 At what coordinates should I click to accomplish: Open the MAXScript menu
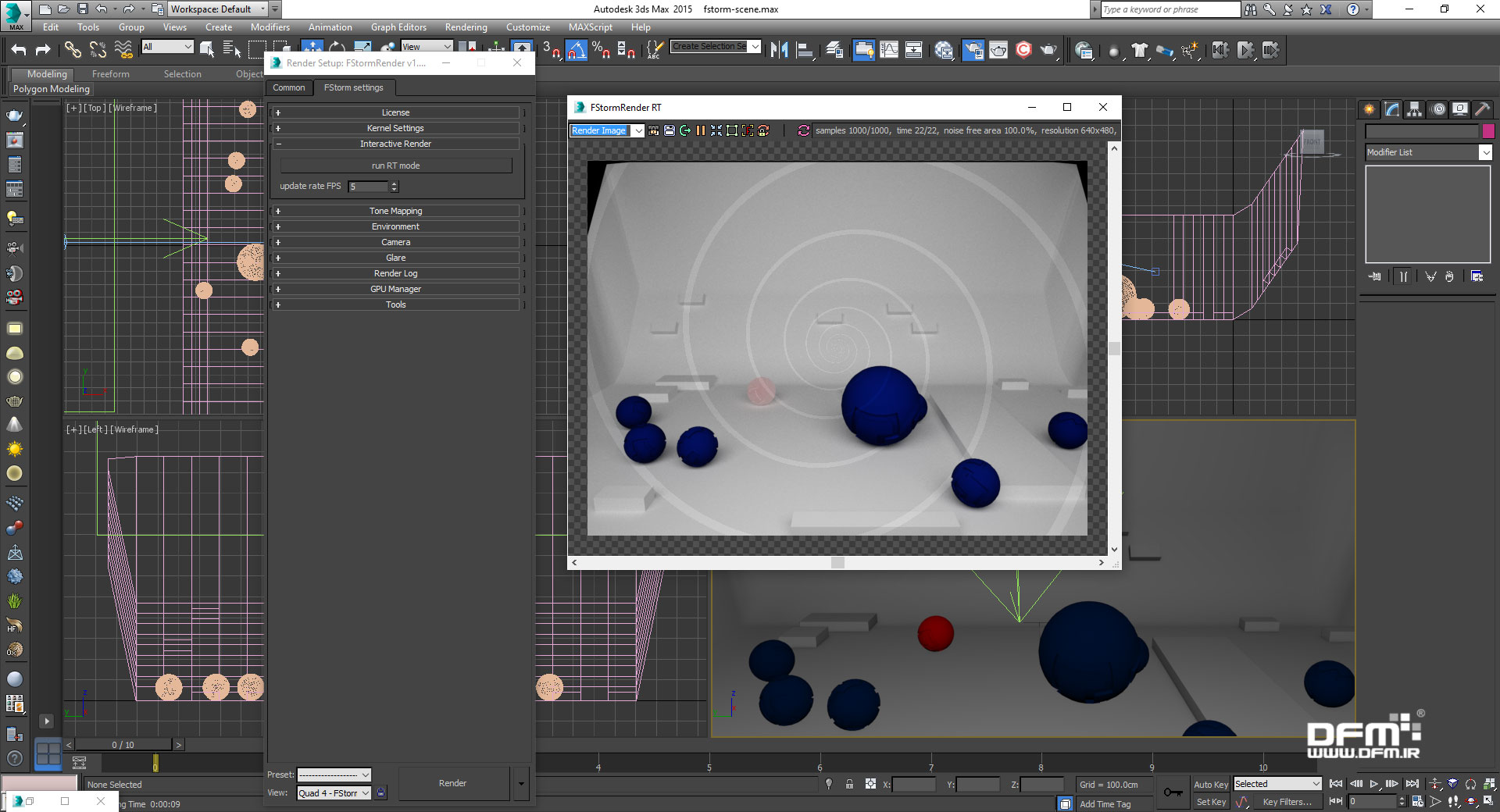pyautogui.click(x=590, y=27)
